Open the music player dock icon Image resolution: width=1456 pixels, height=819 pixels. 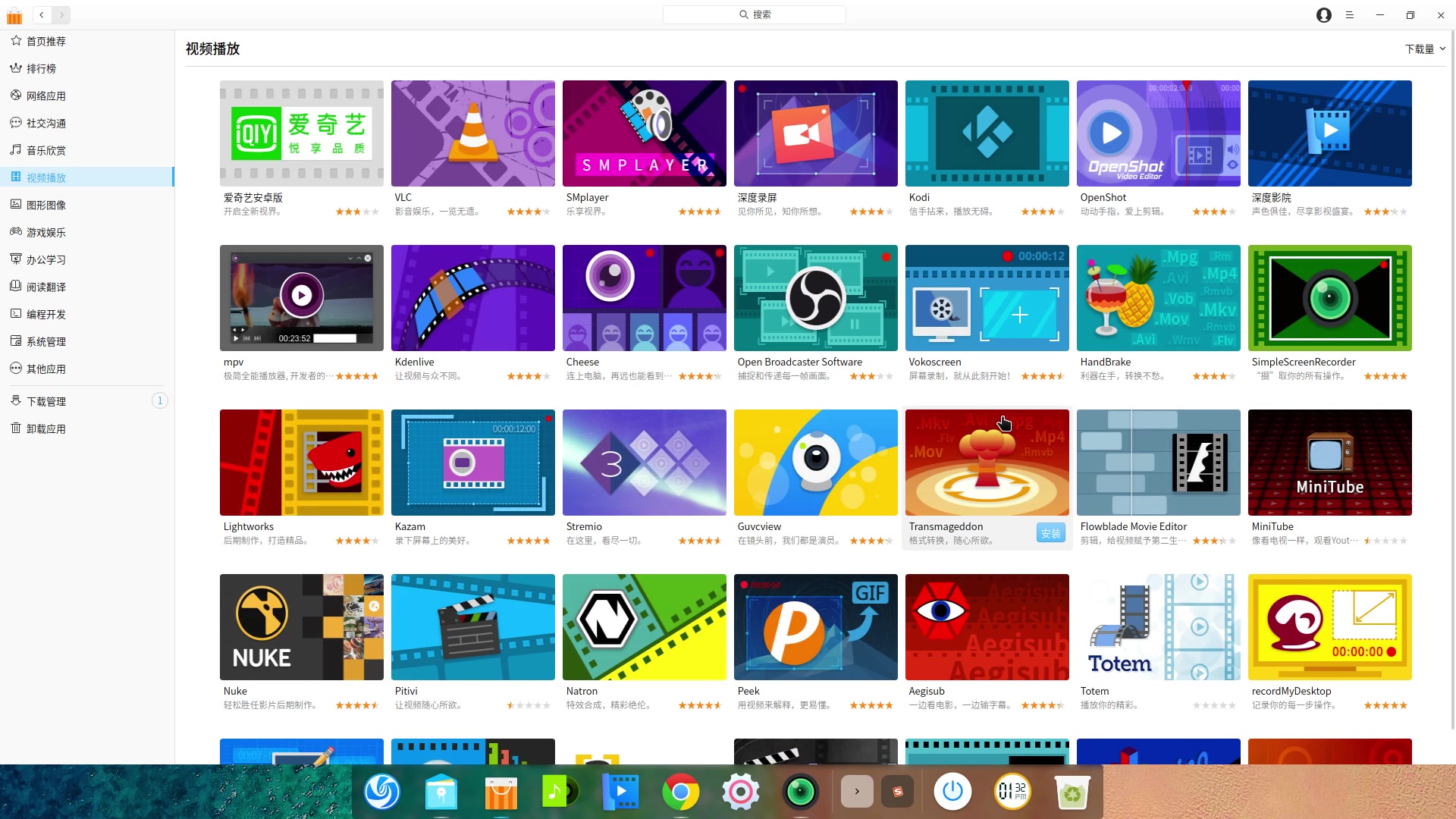click(560, 792)
